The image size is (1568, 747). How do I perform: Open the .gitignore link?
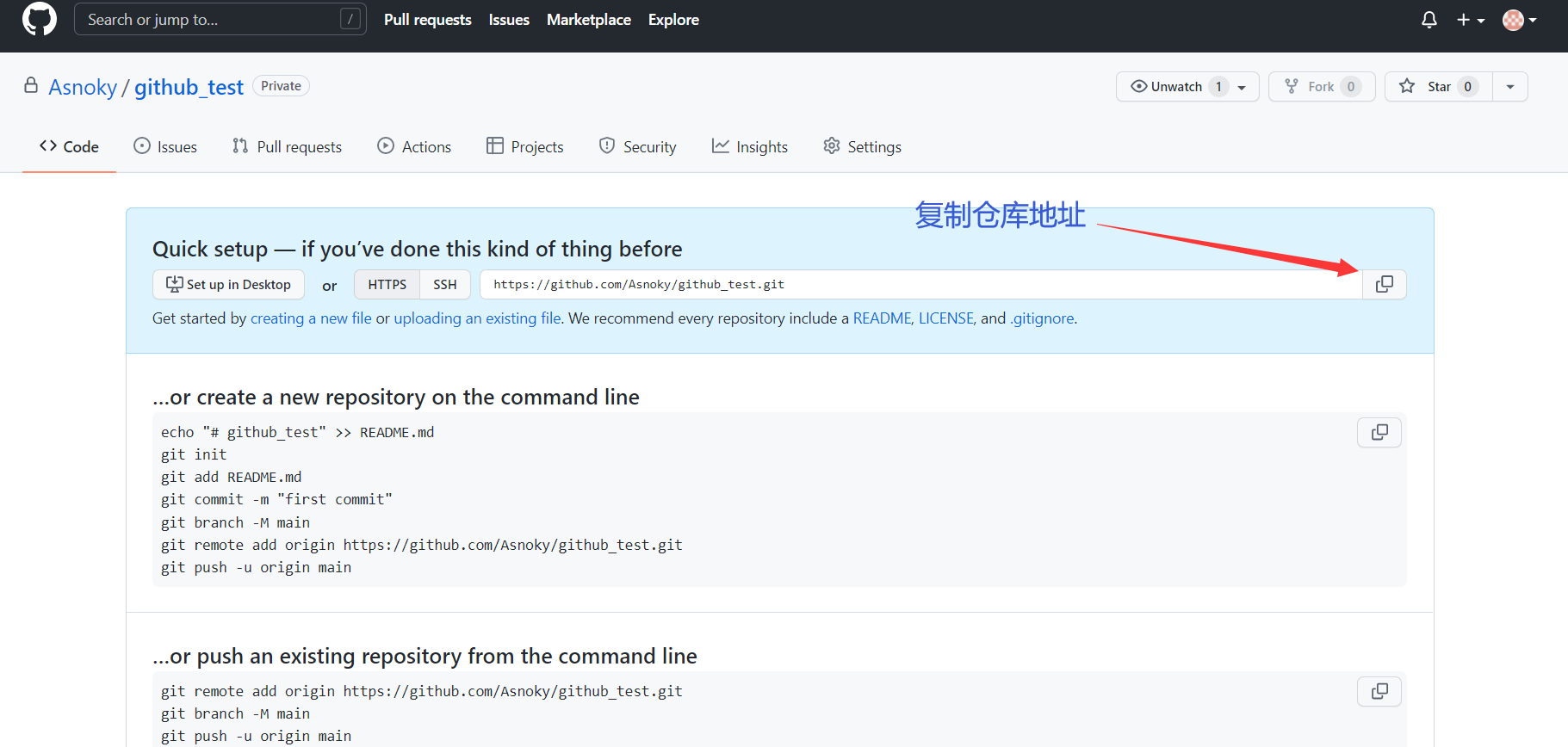click(1042, 318)
